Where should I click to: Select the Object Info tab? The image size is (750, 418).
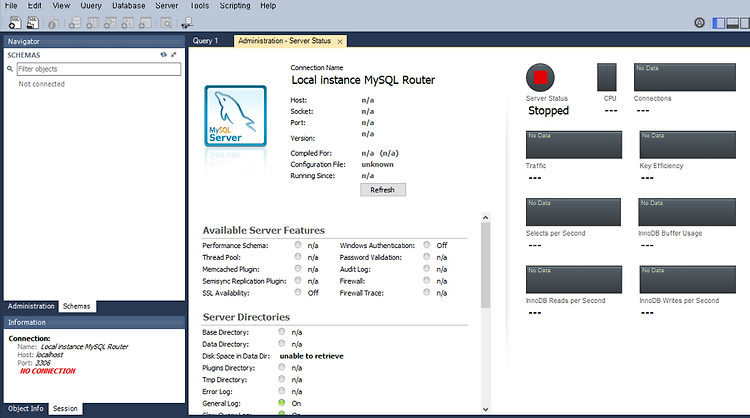(26, 408)
